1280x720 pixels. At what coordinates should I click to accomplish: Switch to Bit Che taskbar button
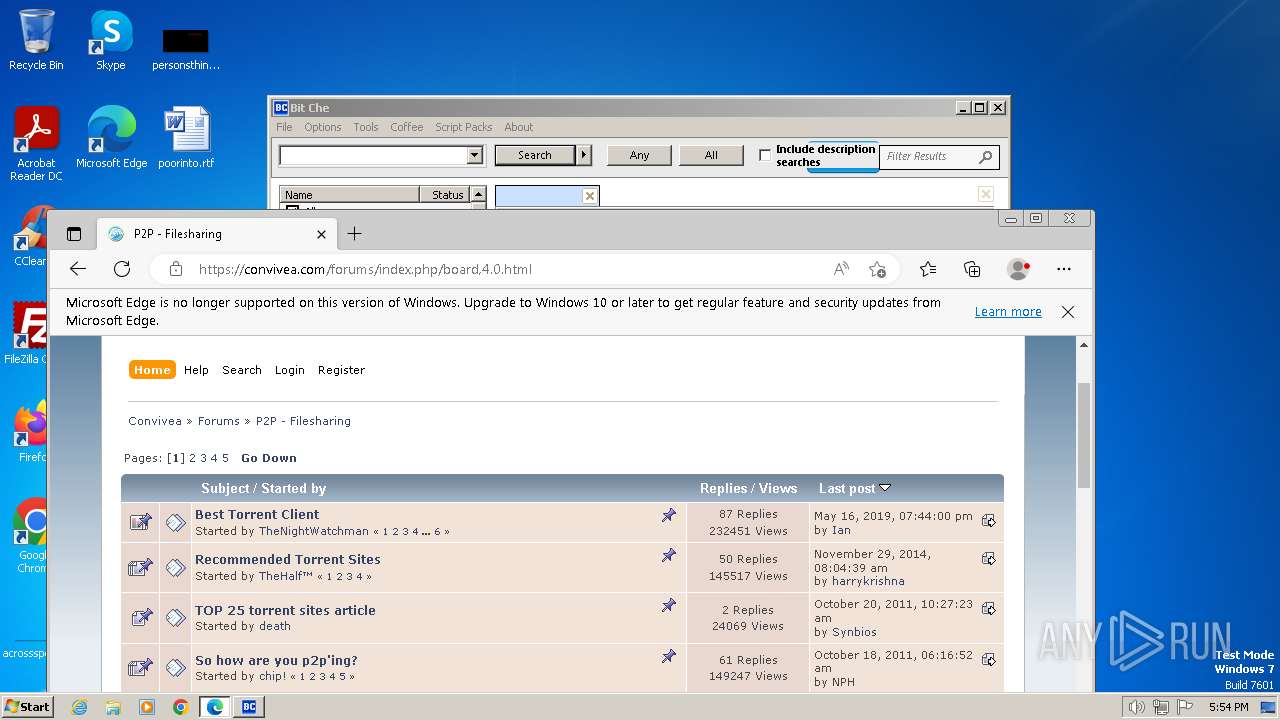tap(248, 707)
